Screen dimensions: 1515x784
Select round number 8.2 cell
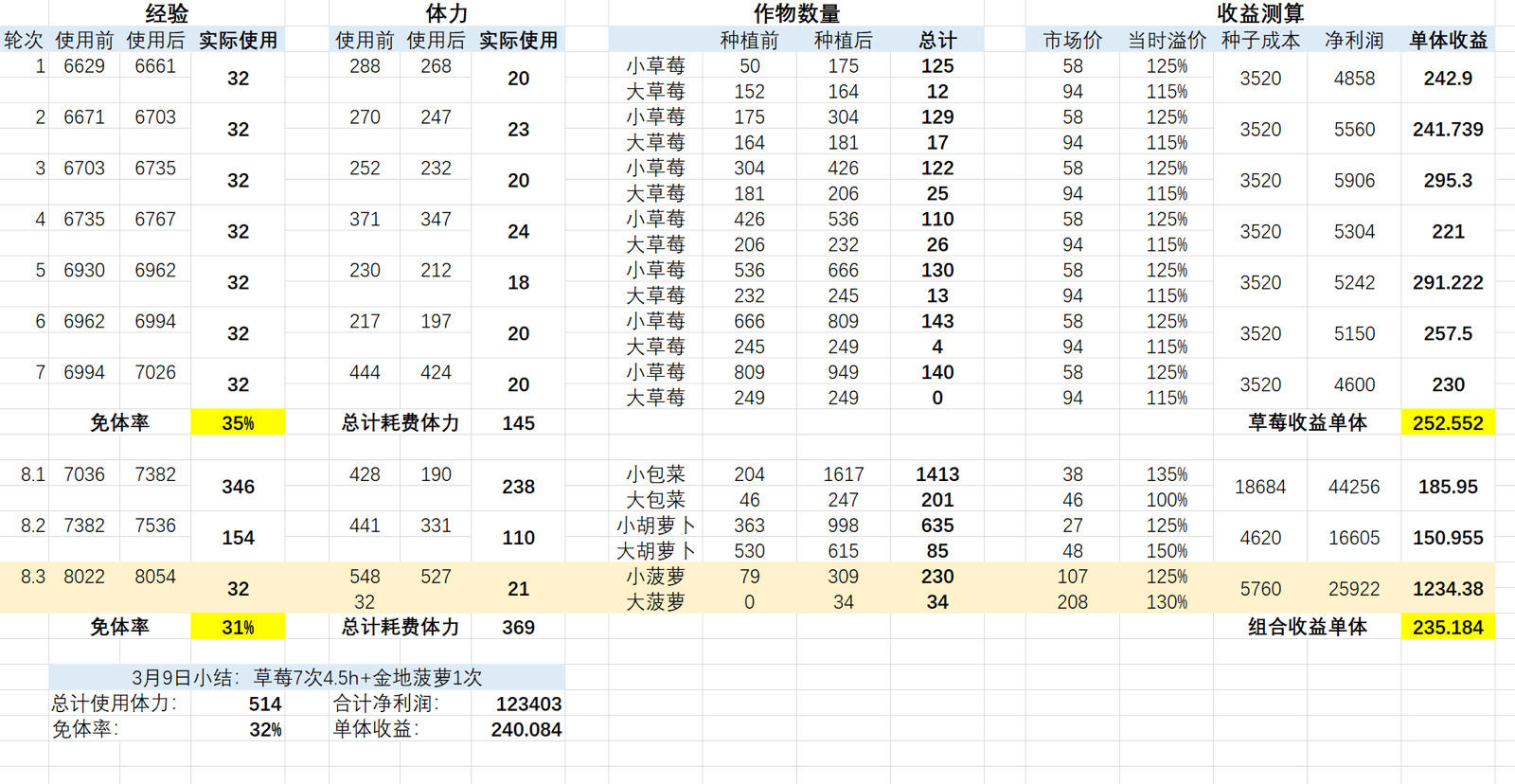point(33,525)
